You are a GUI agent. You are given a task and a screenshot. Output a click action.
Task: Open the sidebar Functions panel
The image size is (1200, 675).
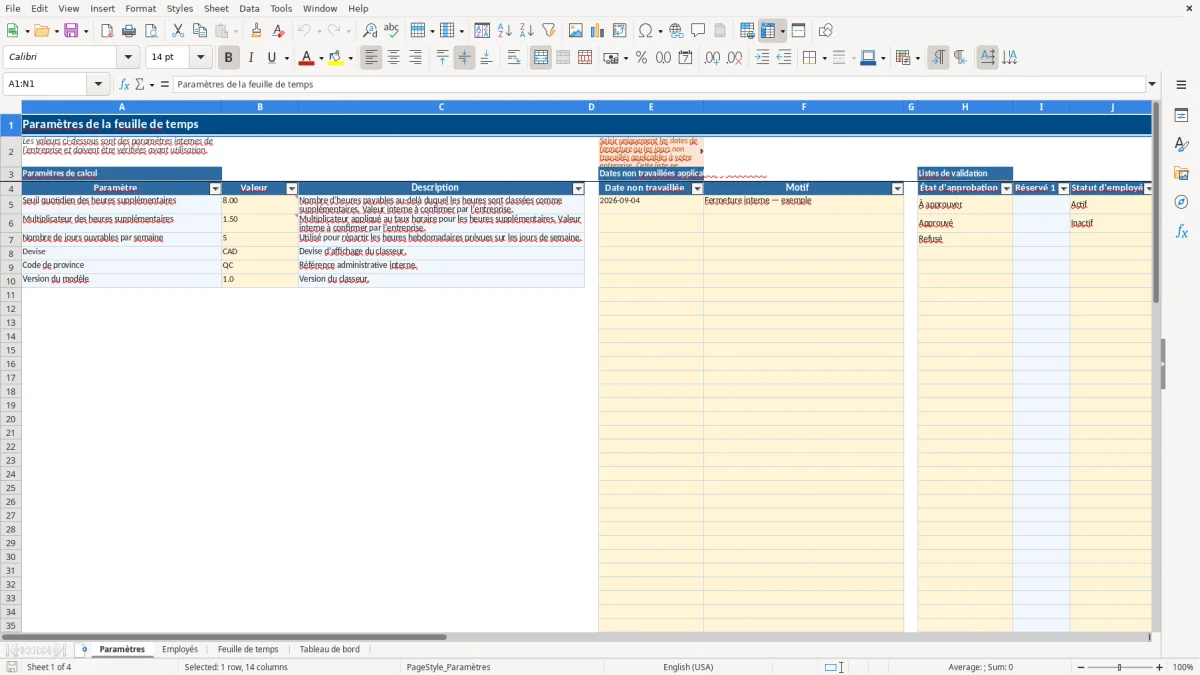[1181, 231]
